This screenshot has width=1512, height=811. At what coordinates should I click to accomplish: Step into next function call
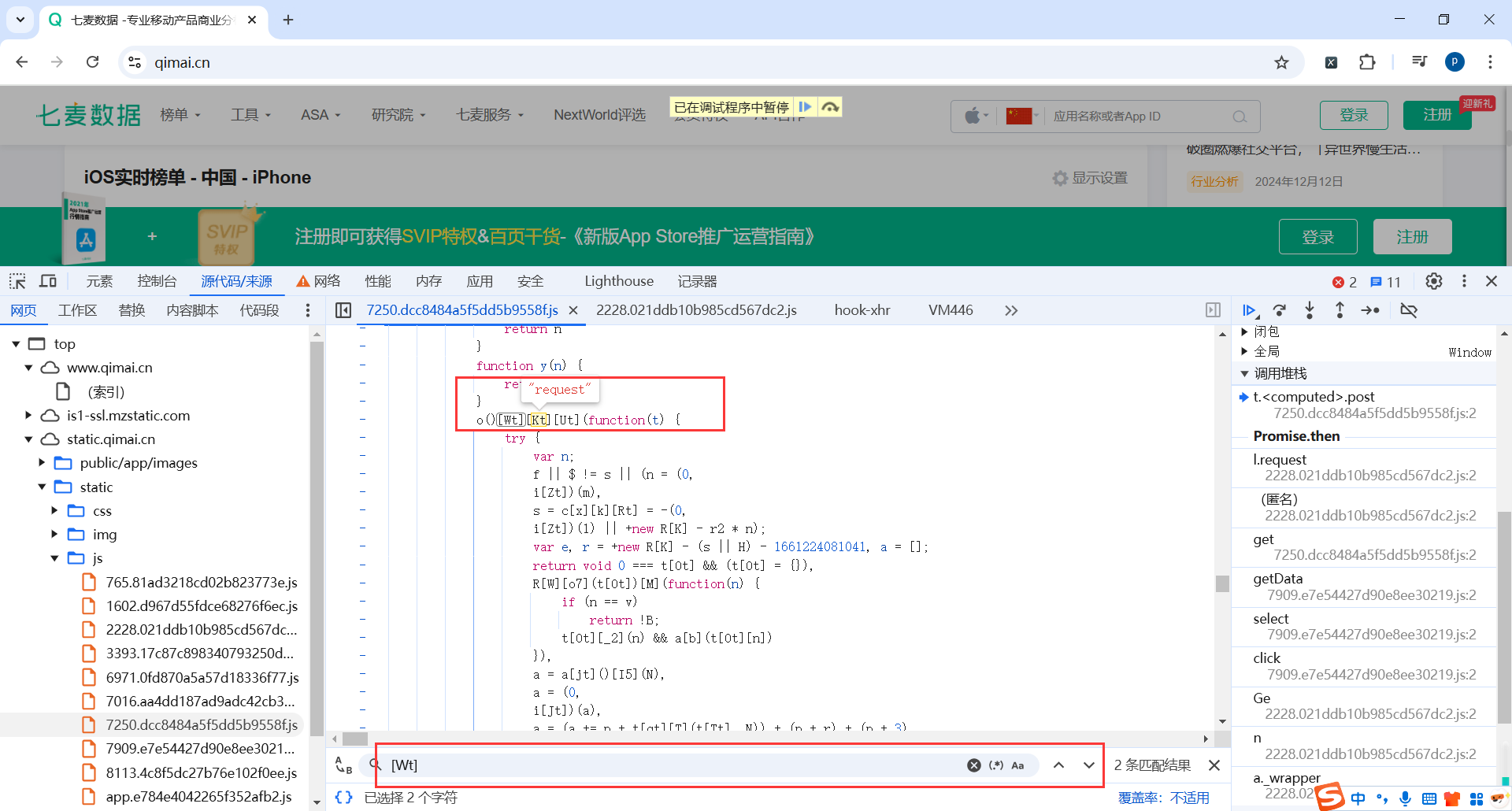1310,310
